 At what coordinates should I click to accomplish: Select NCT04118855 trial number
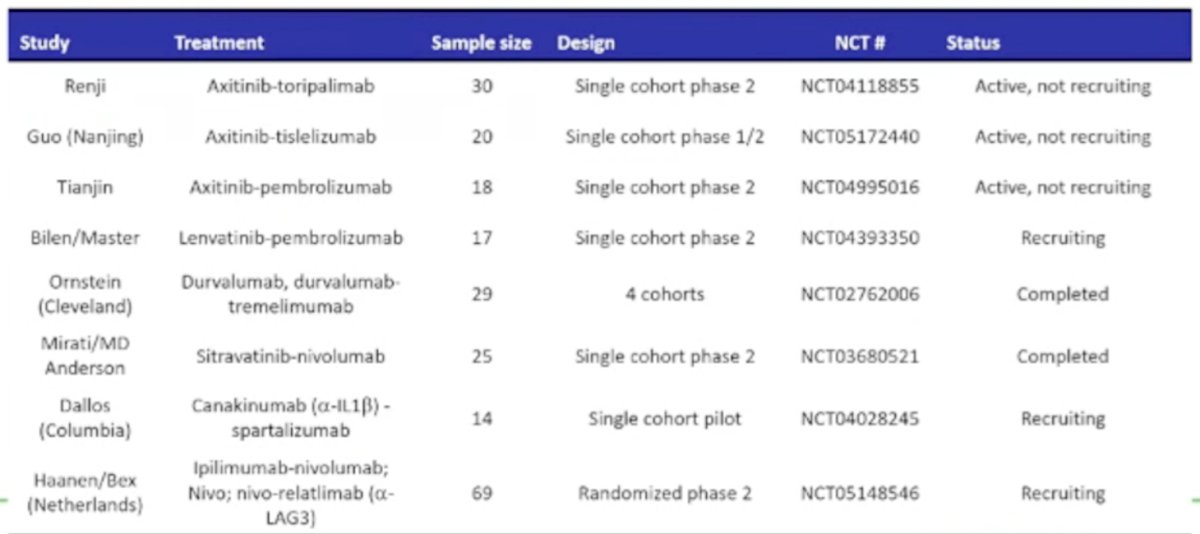click(860, 86)
